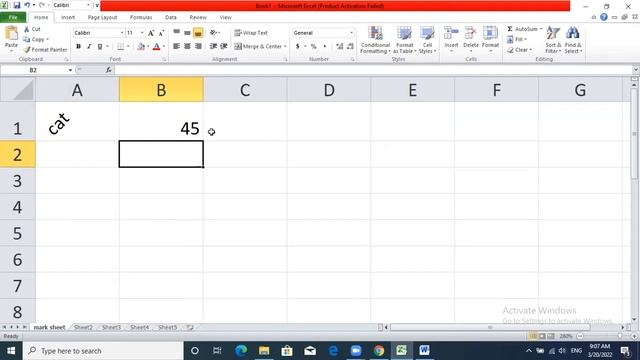Click the cell borders icon

coord(120,47)
